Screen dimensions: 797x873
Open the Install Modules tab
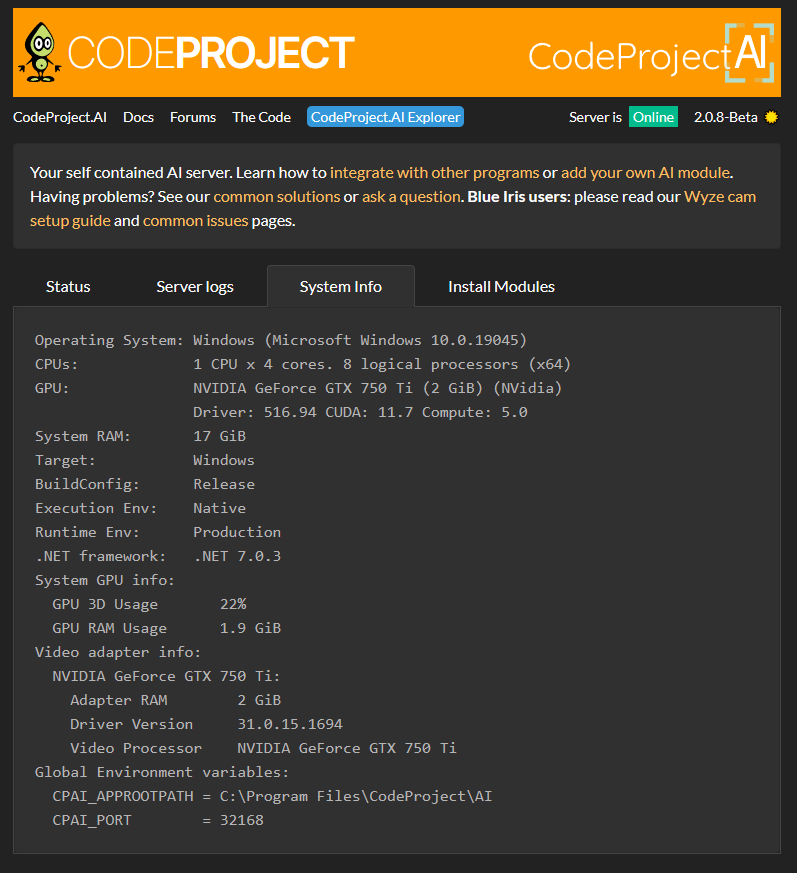[501, 286]
